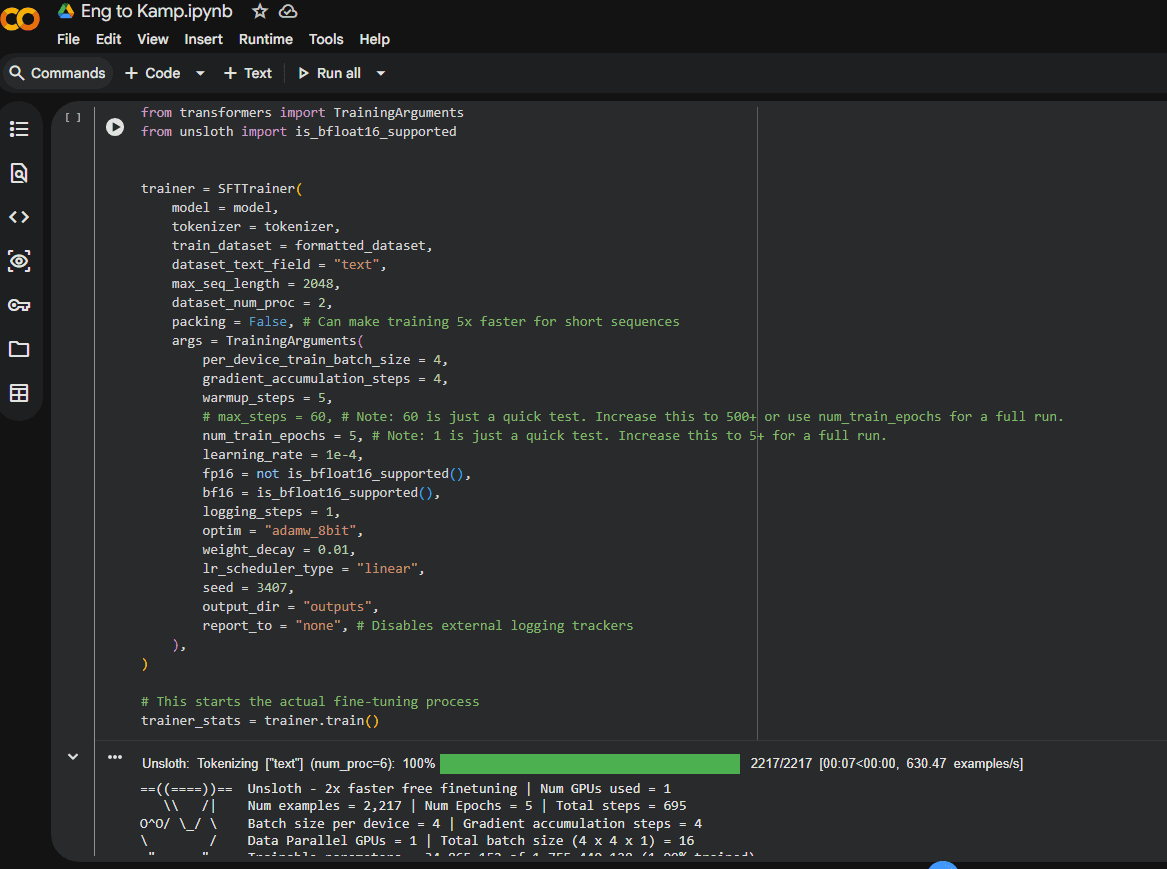Add a new Text cell

click(x=248, y=73)
